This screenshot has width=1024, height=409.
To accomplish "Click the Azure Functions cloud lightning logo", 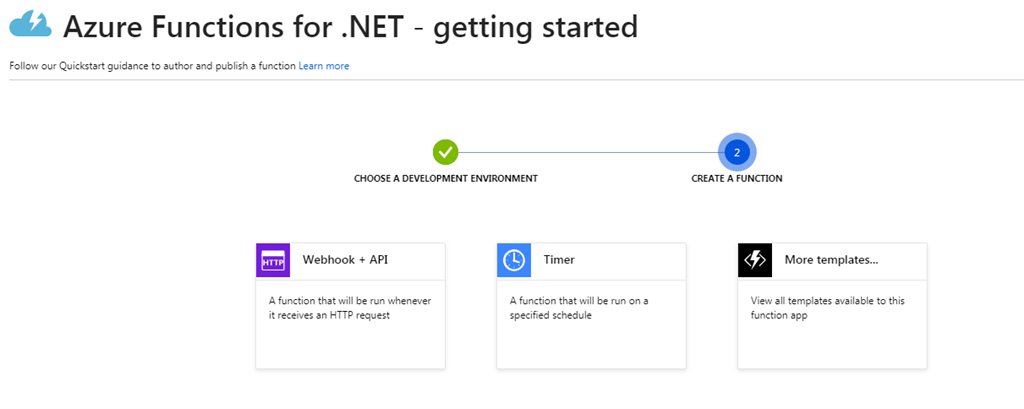I will pos(30,26).
